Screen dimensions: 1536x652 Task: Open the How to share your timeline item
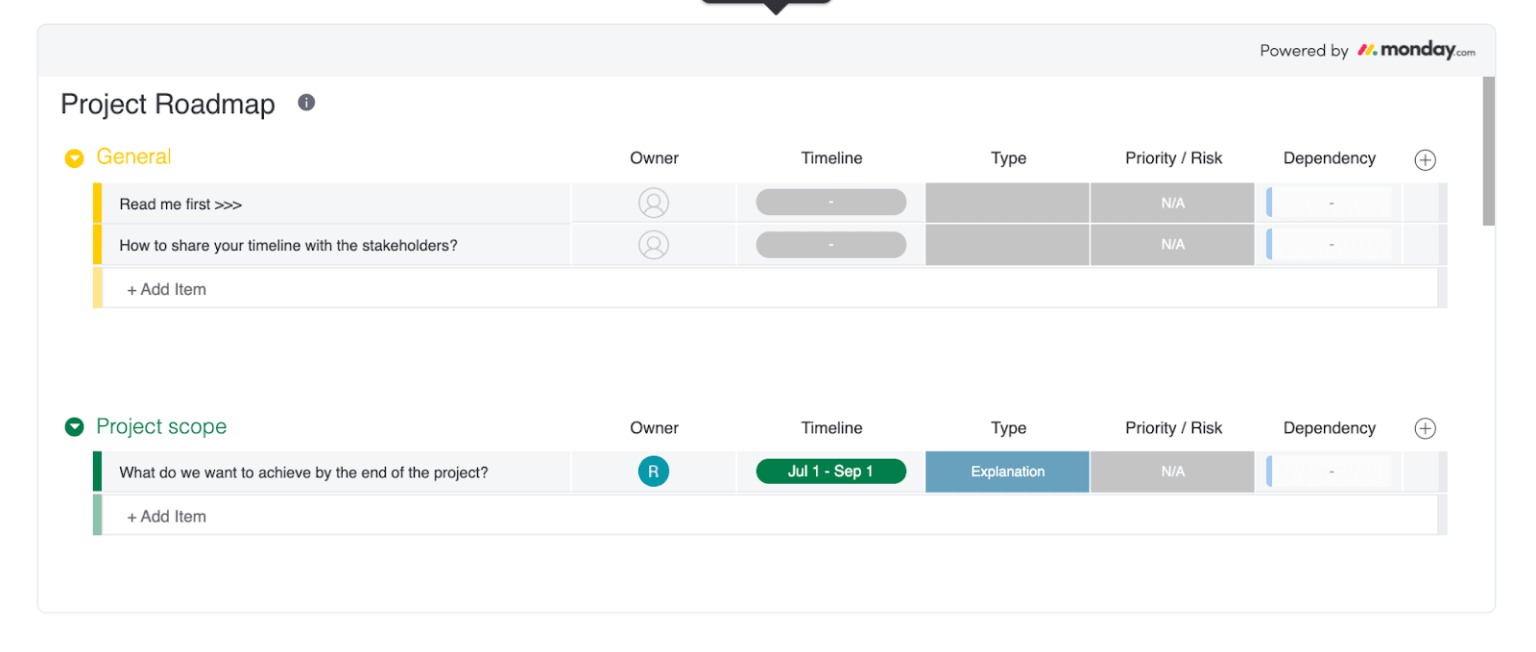point(288,245)
